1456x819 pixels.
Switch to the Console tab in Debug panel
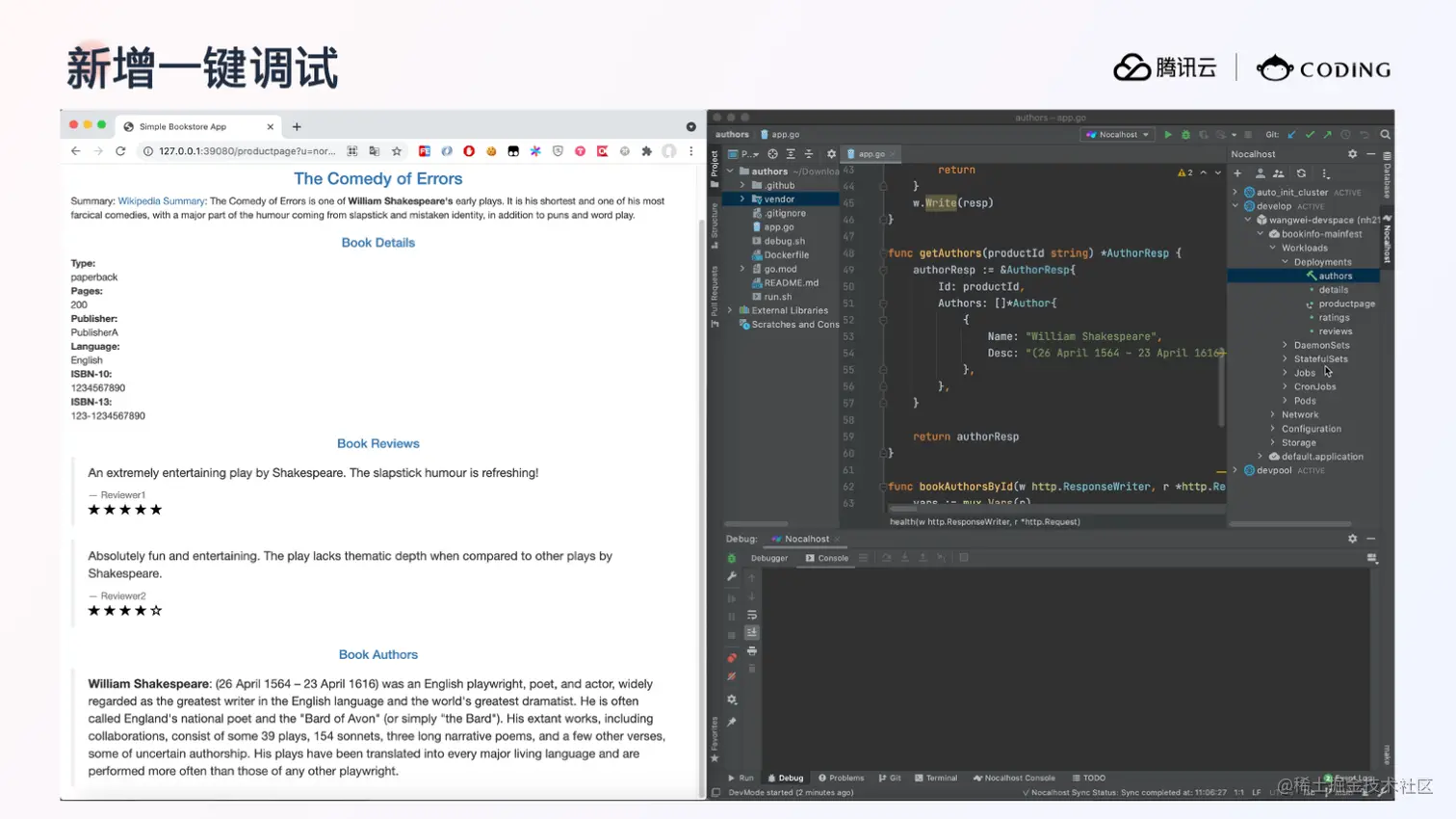827,558
